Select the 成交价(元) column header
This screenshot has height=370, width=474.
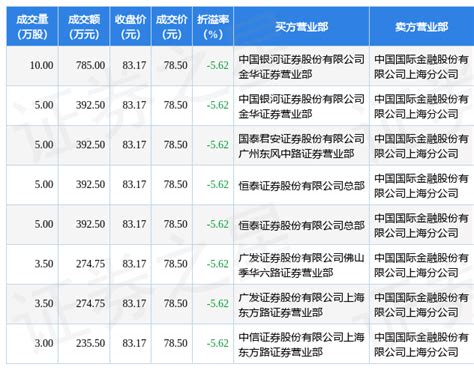pos(172,26)
